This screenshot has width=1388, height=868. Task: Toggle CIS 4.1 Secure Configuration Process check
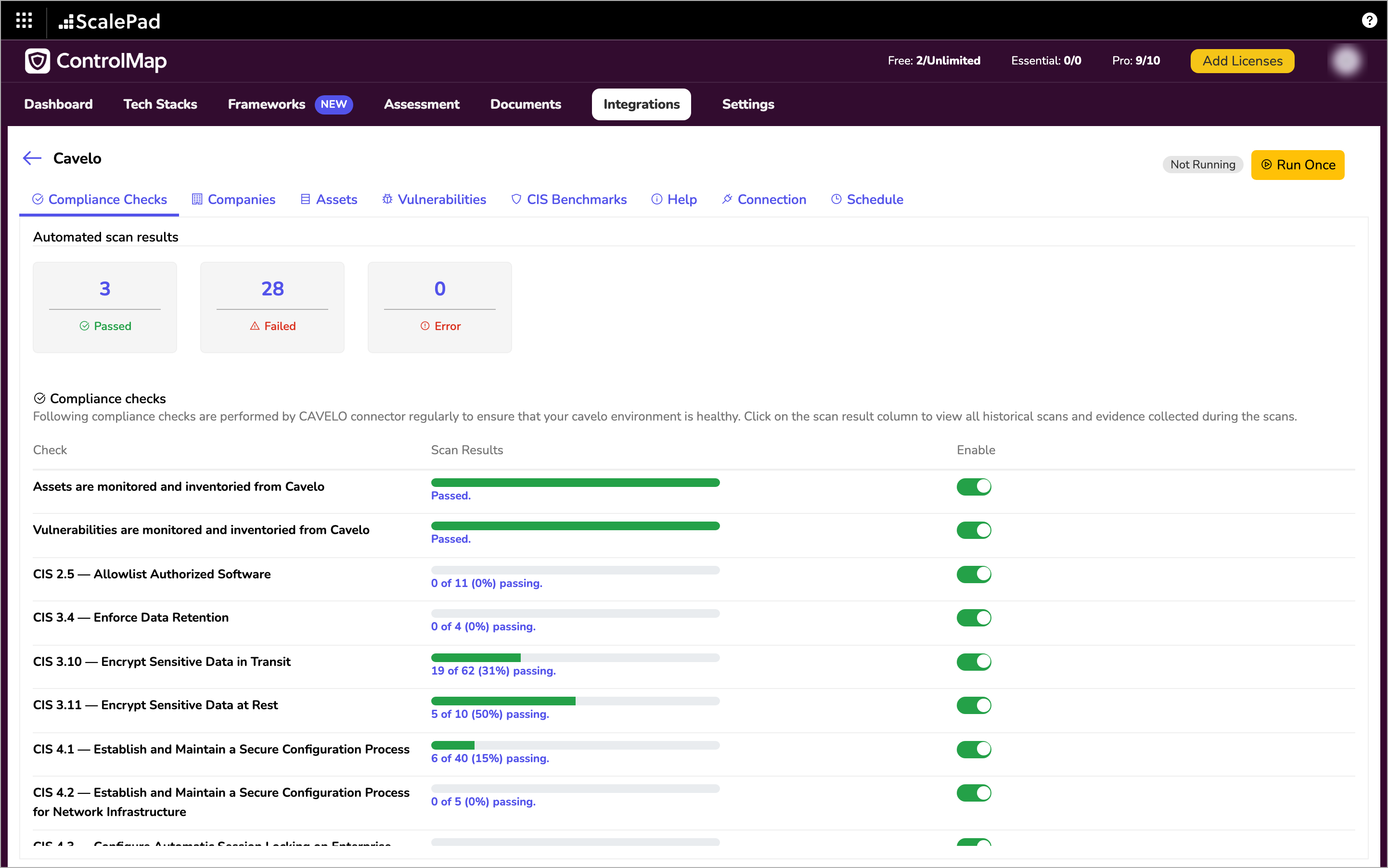[974, 750]
